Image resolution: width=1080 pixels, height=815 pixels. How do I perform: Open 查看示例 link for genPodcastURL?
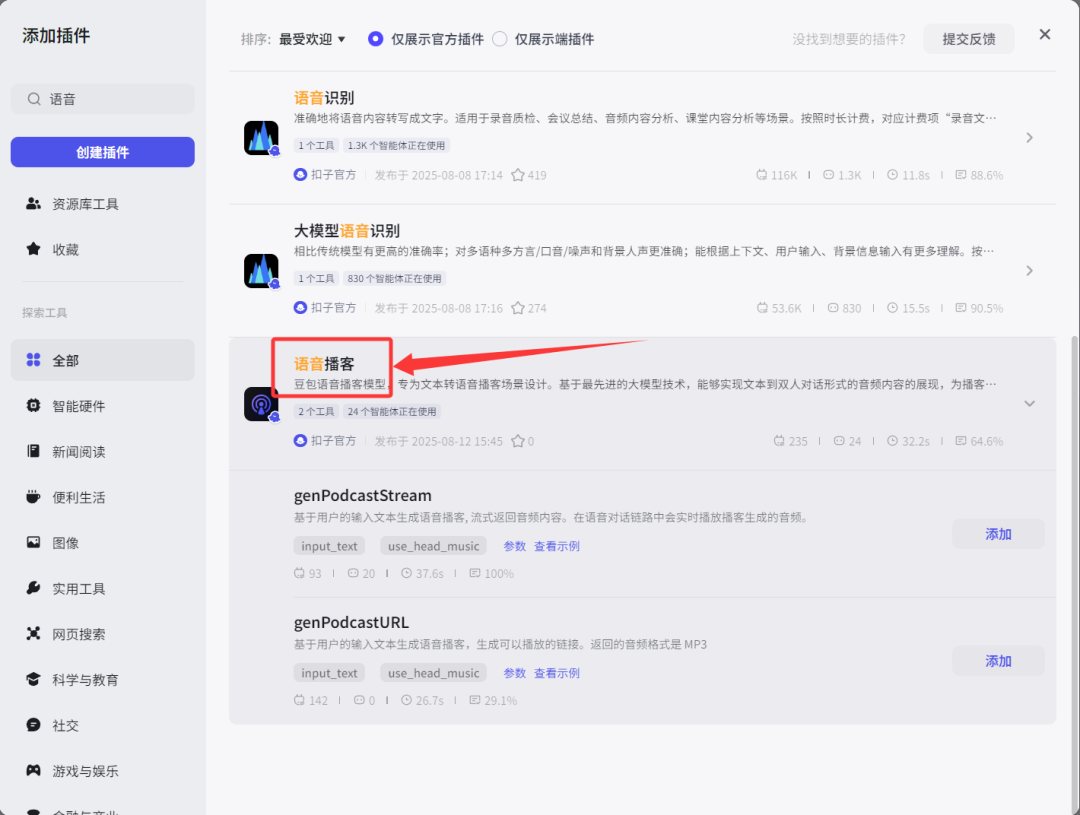[x=557, y=673]
